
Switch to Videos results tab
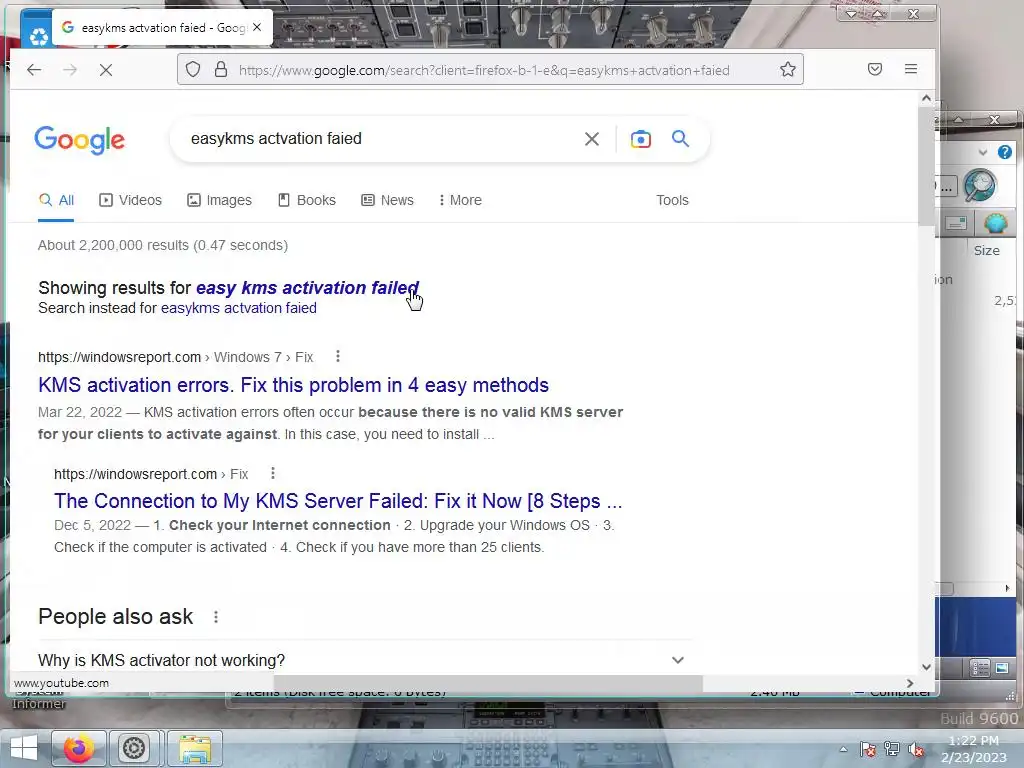coord(131,200)
